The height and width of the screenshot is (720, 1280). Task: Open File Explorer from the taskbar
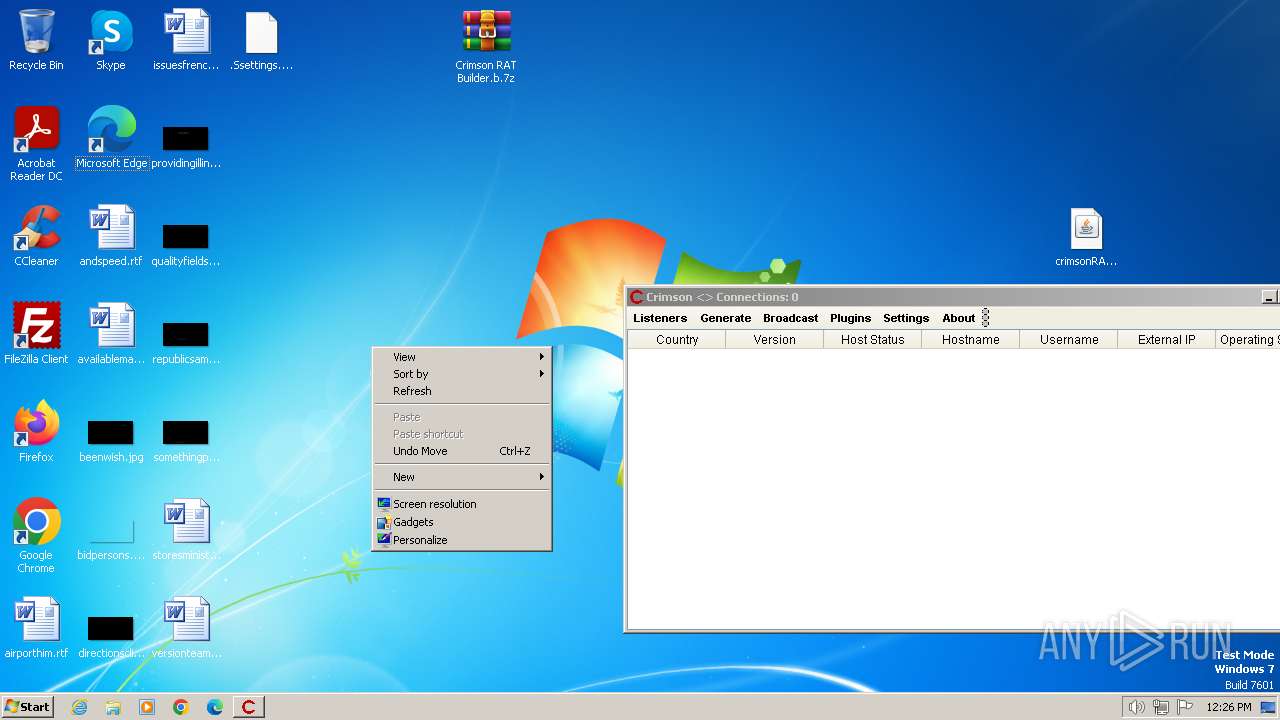(x=113, y=707)
